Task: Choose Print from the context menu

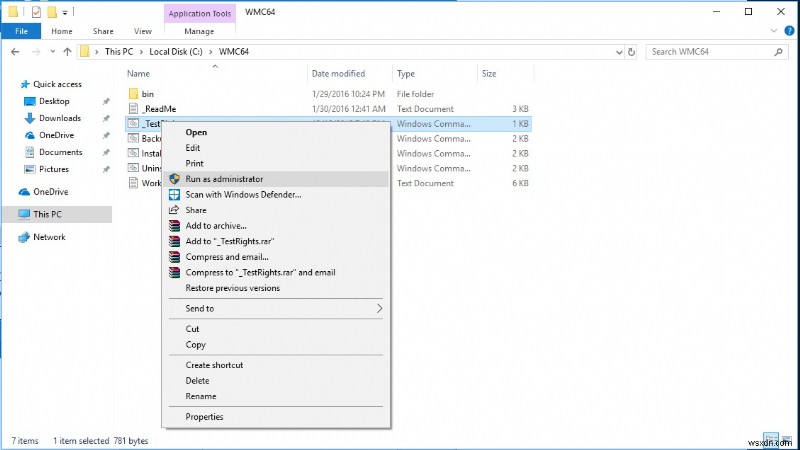Action: click(x=194, y=163)
